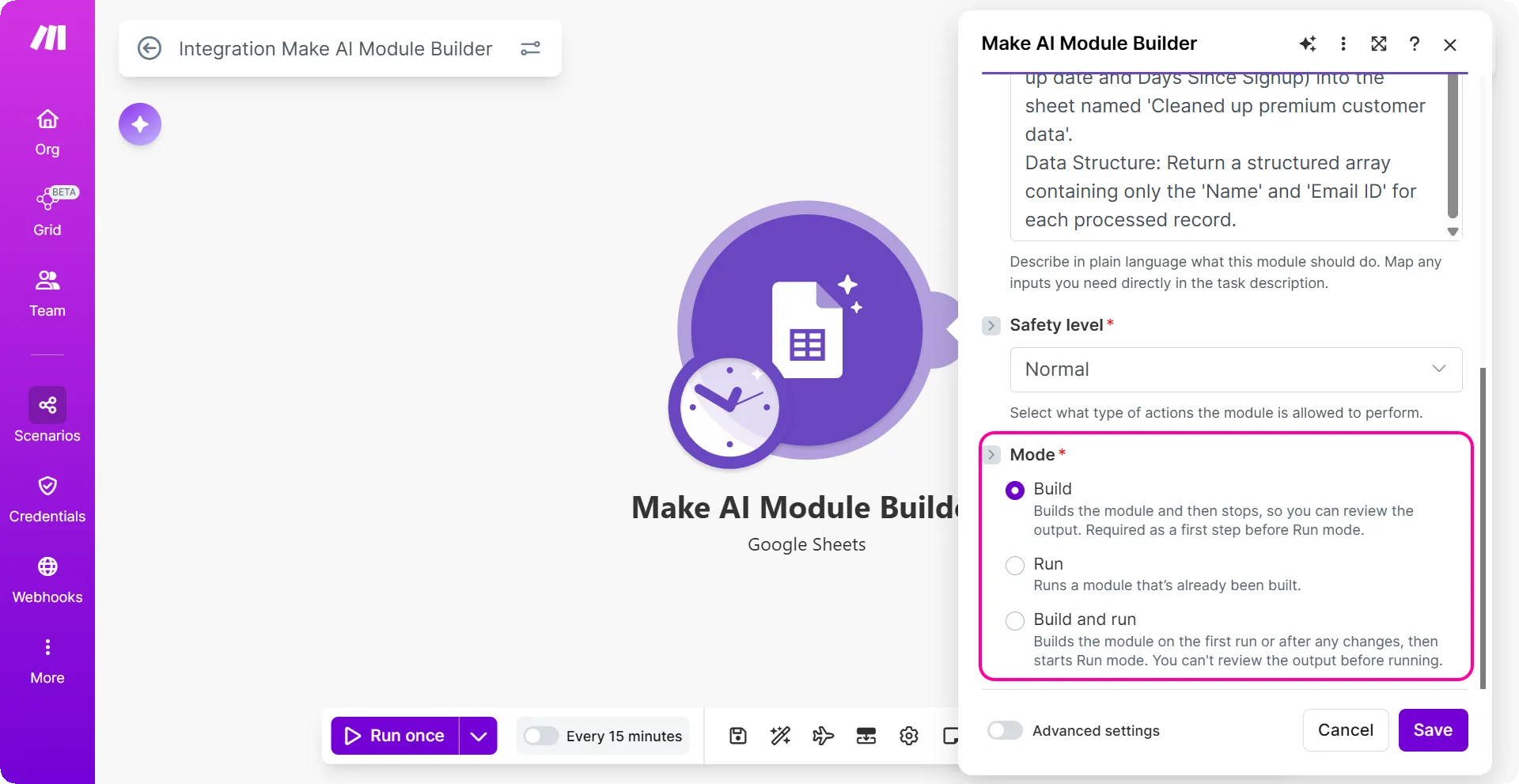Screen dimensions: 1519x784
Task: Click the save scenario disk icon
Action: click(x=738, y=736)
